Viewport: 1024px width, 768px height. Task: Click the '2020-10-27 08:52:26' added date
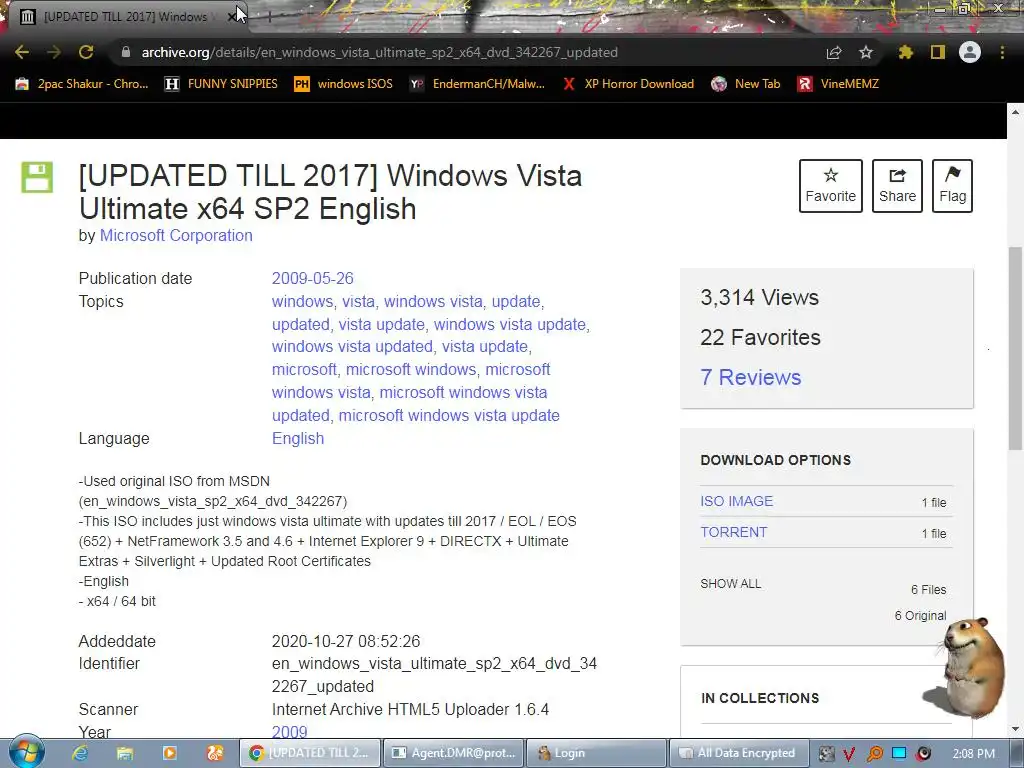345,641
